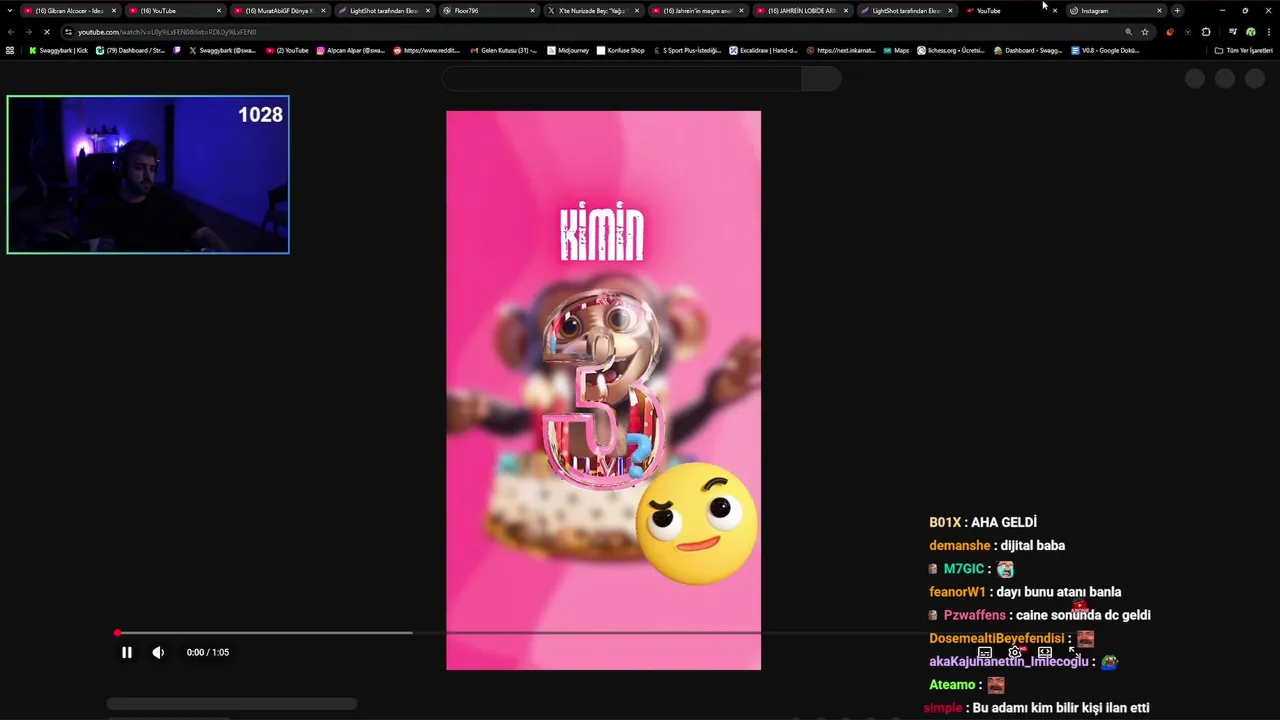Screen dimensions: 1280x720
Task: Open the reddit bookmark
Action: (426, 50)
